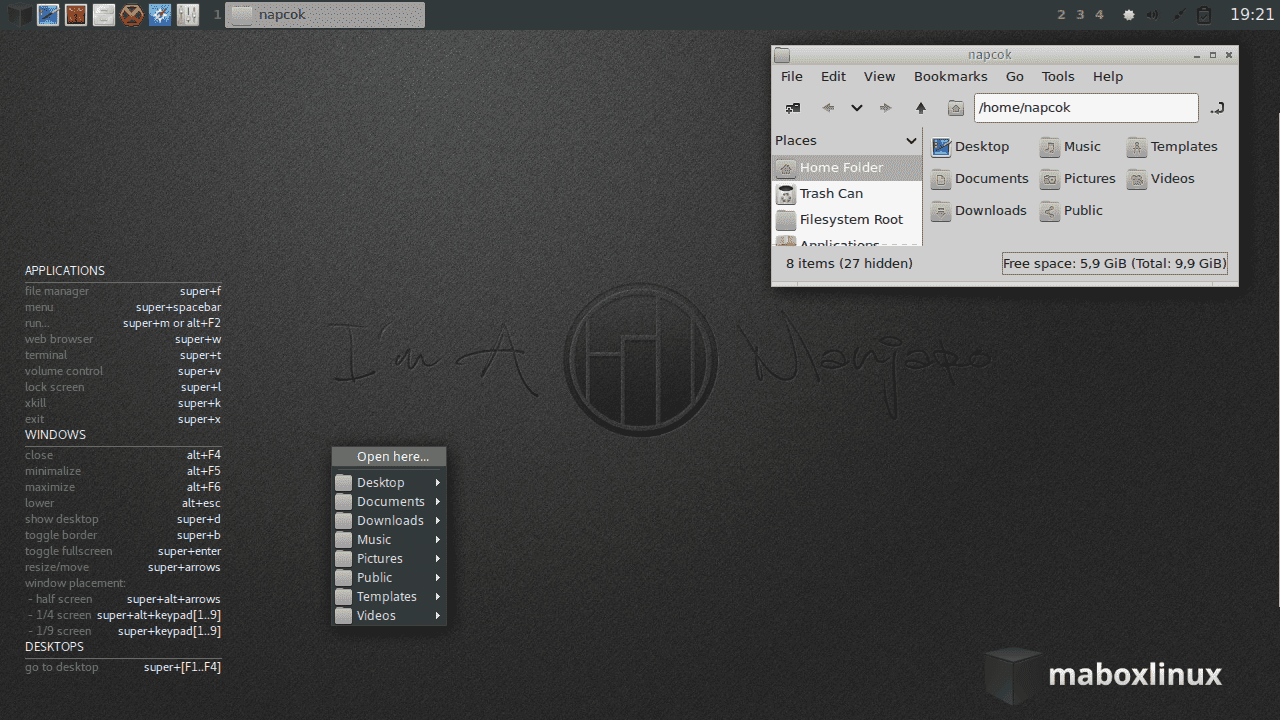Viewport: 1280px width, 720px height.
Task: Click the Home toolbar icon
Action: pyautogui.click(x=956, y=108)
